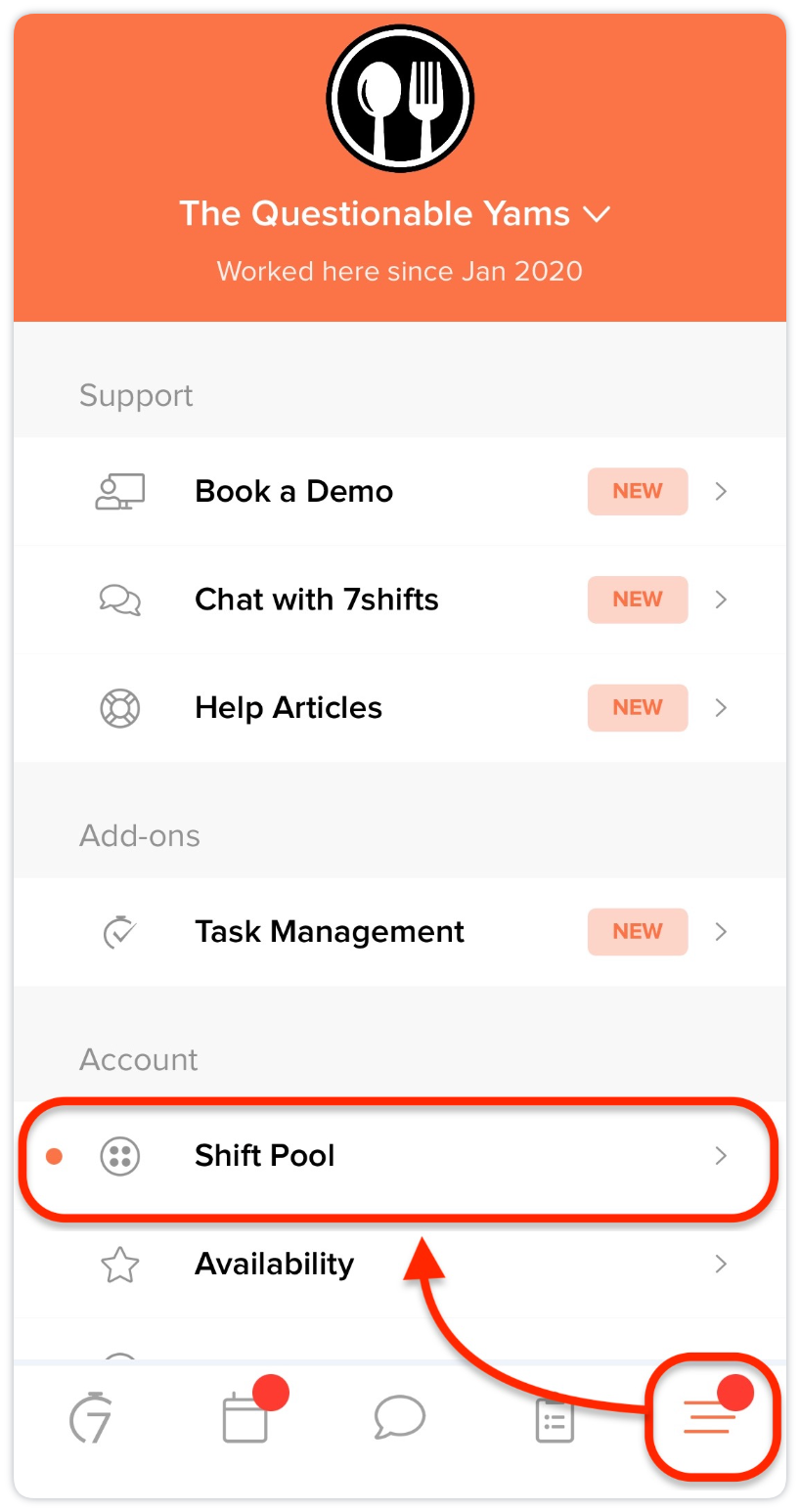Image resolution: width=800 pixels, height=1512 pixels.
Task: Click the Book a Demo presenter icon
Action: point(120,491)
